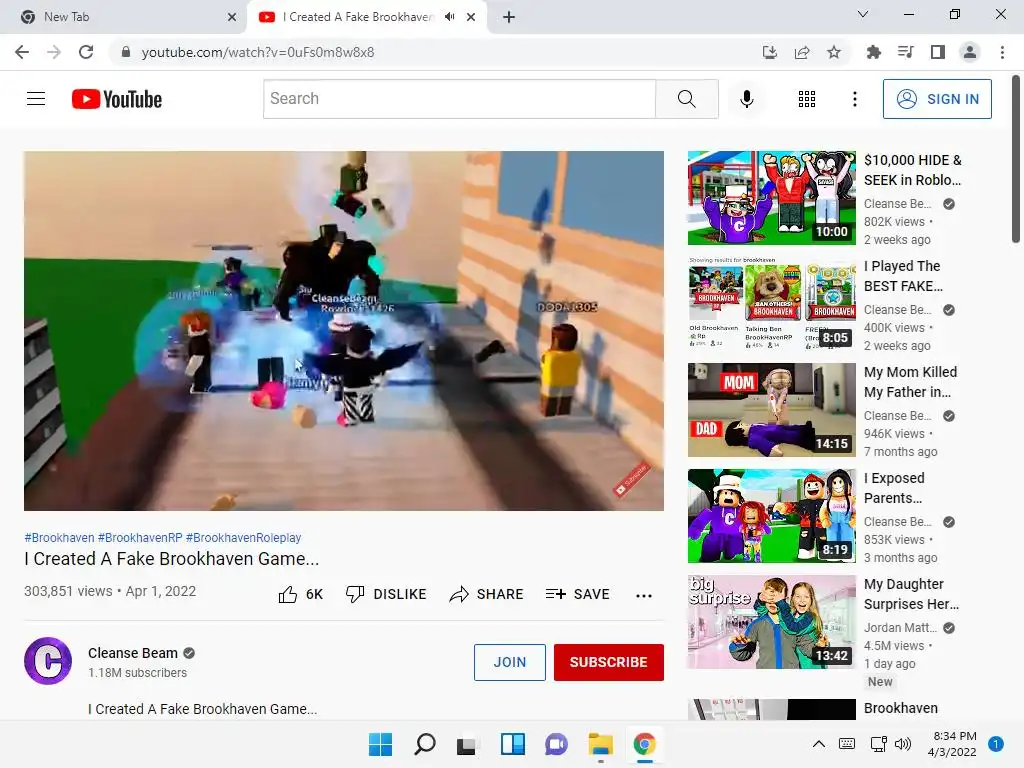The width and height of the screenshot is (1024, 768).
Task: Open the I Exposed Parents title
Action: (894, 488)
